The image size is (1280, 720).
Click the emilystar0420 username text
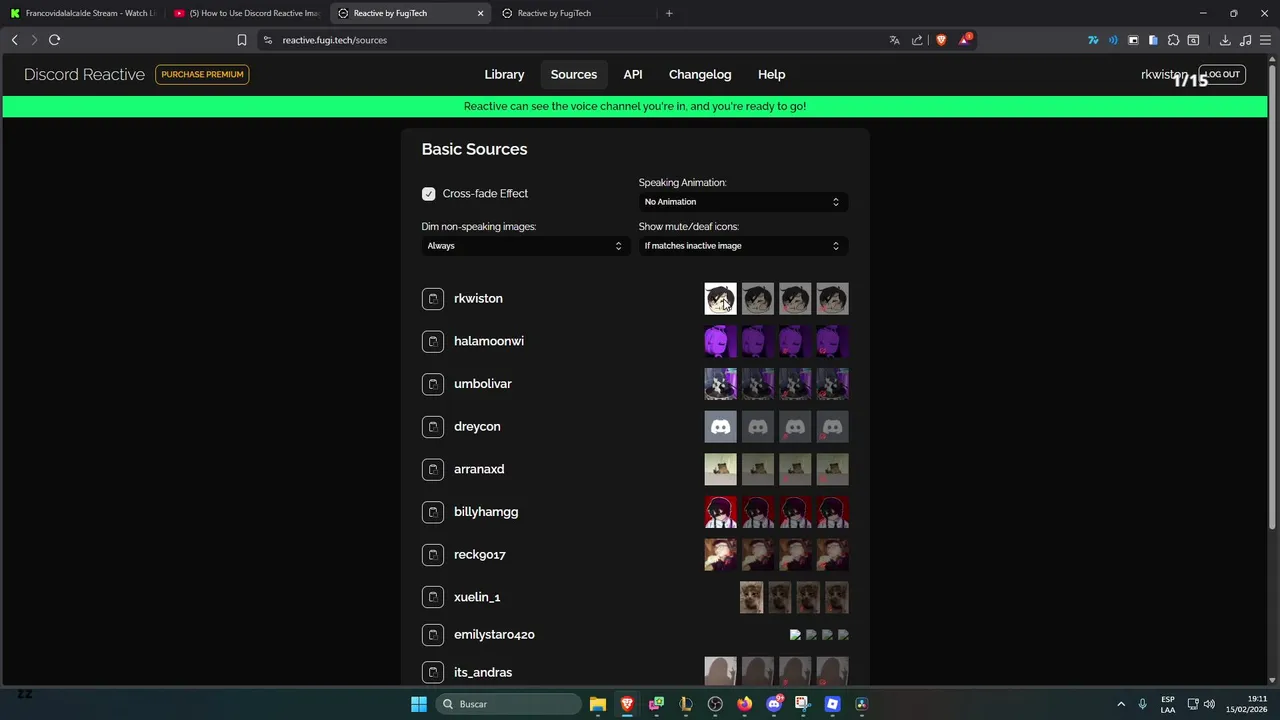coord(494,635)
